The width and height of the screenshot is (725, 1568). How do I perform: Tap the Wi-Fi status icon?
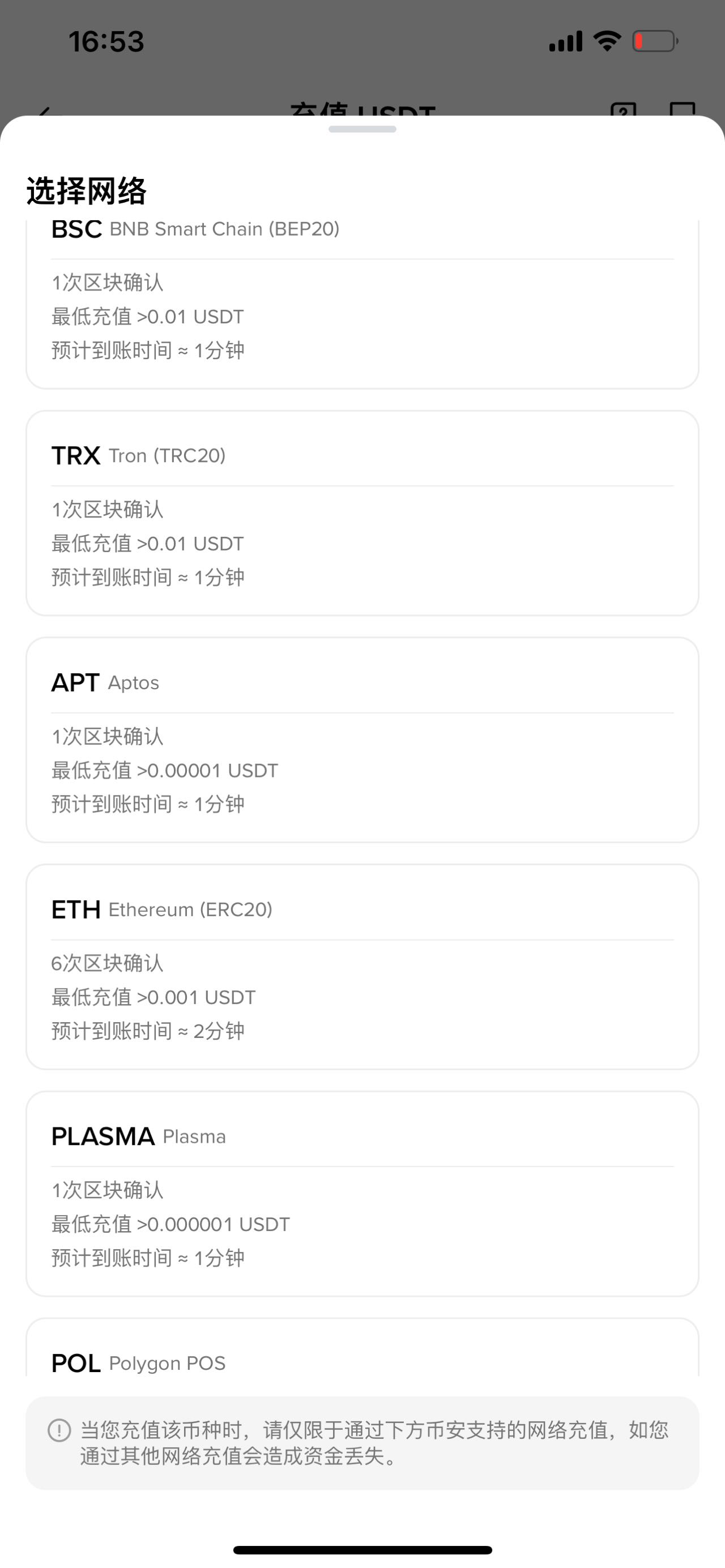coord(607,41)
